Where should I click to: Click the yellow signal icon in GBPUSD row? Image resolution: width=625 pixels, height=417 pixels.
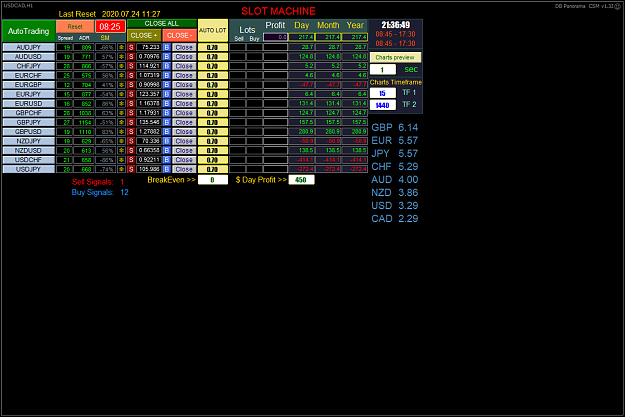122,132
